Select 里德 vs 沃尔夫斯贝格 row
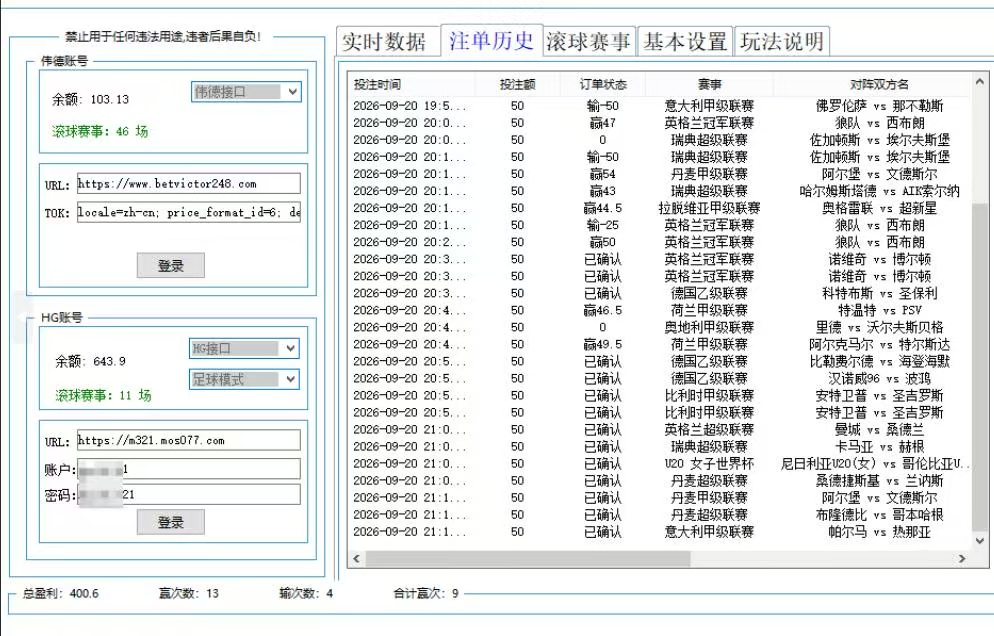Viewport: 994px width, 636px height. (659, 327)
